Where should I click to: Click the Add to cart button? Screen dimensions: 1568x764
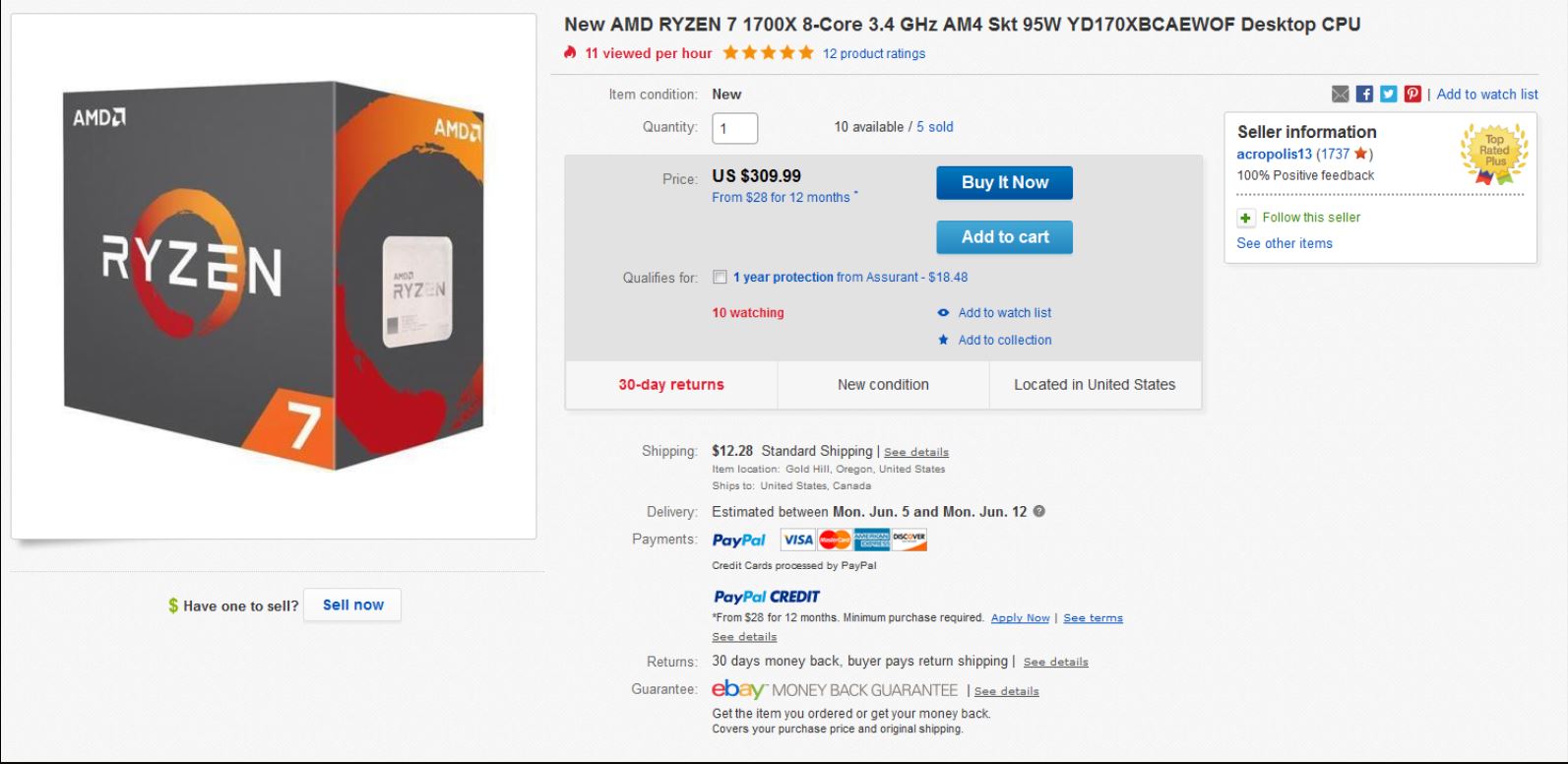pos(1004,237)
